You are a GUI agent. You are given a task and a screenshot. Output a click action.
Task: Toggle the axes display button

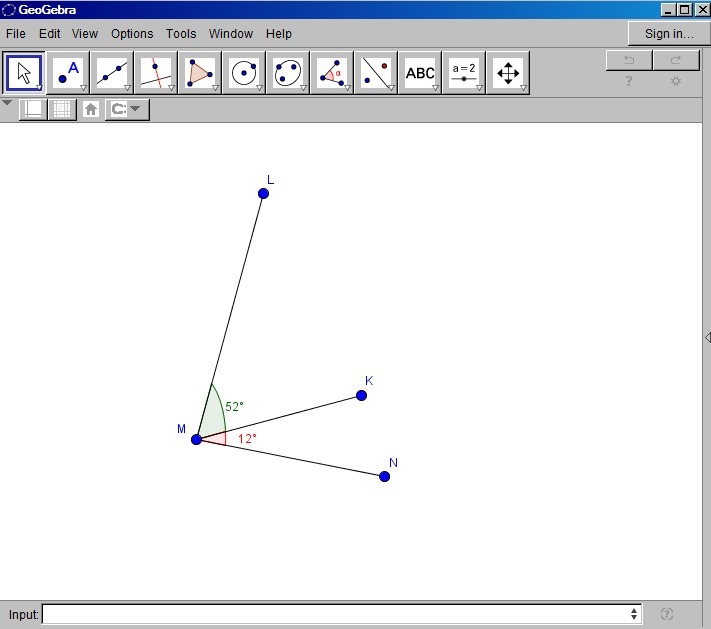point(33,109)
